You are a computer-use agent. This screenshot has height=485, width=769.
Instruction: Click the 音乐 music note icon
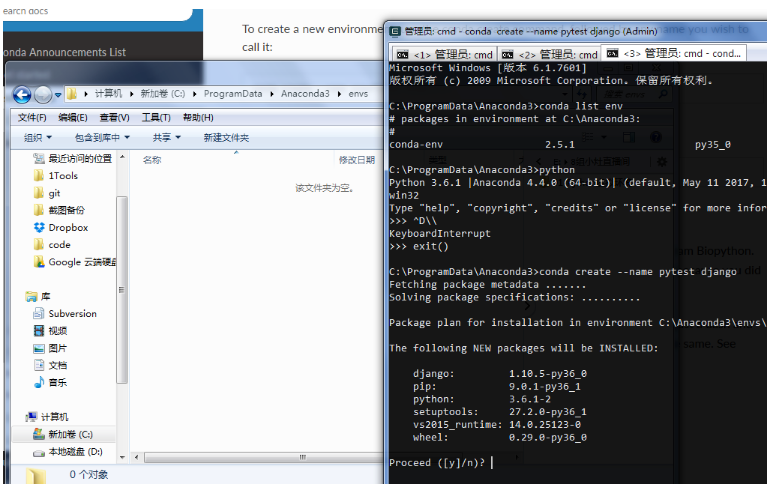39,383
